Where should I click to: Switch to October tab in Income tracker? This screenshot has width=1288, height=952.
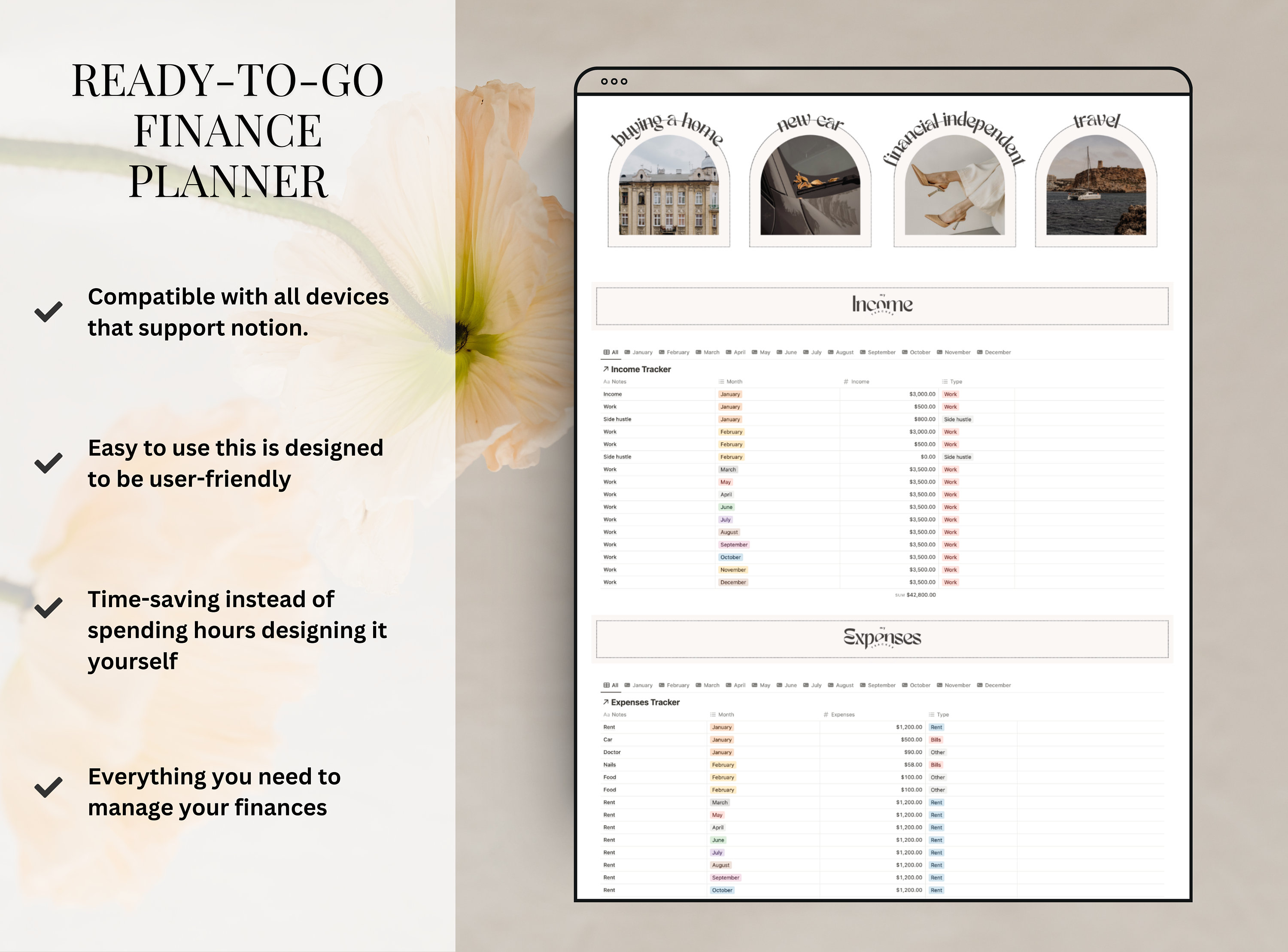(916, 352)
